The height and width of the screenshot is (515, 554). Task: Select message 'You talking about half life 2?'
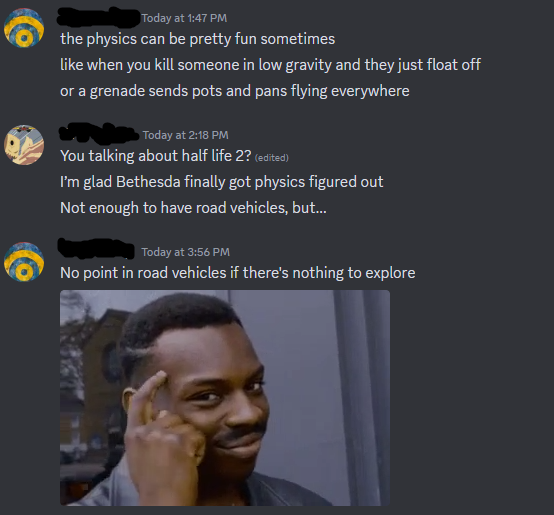156,156
